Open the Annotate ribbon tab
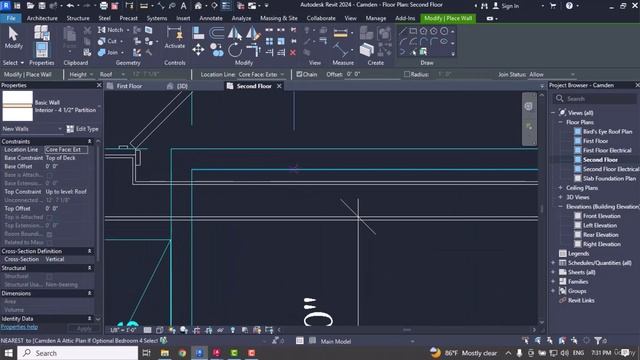Screen dimensions: 640x360 pos(211,18)
